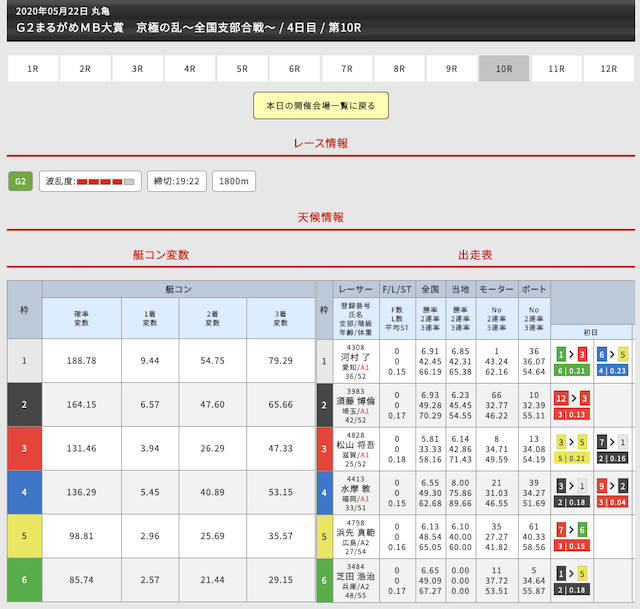Click value 188.78 in lane 1 row

point(82,361)
